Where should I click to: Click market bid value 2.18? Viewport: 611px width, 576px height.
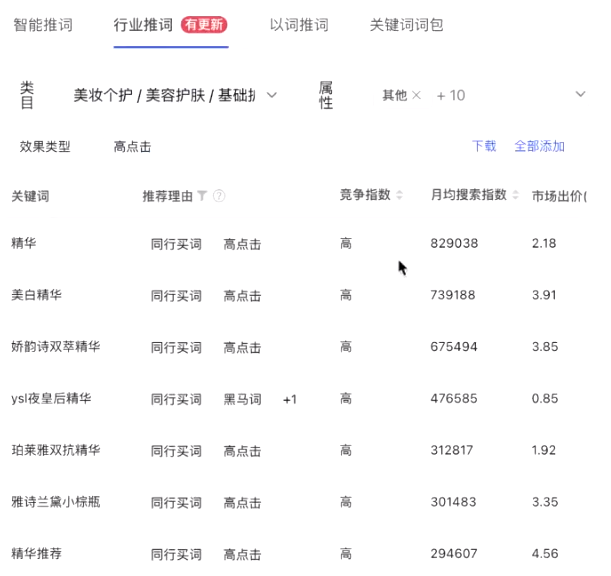coord(544,243)
